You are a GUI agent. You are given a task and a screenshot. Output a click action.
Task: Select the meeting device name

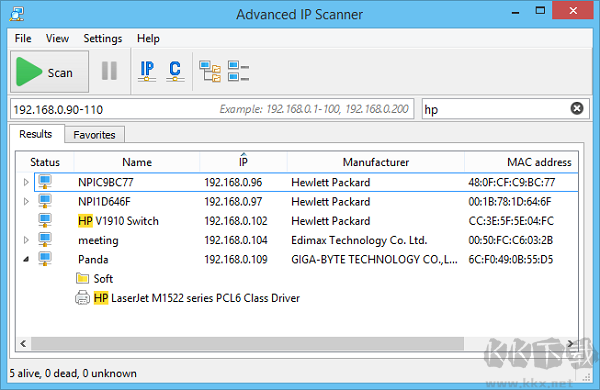point(98,240)
